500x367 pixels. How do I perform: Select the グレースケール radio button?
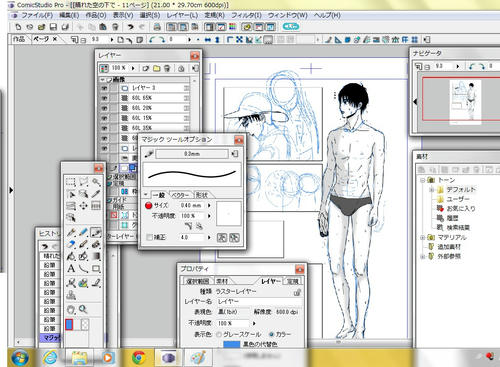coord(219,334)
